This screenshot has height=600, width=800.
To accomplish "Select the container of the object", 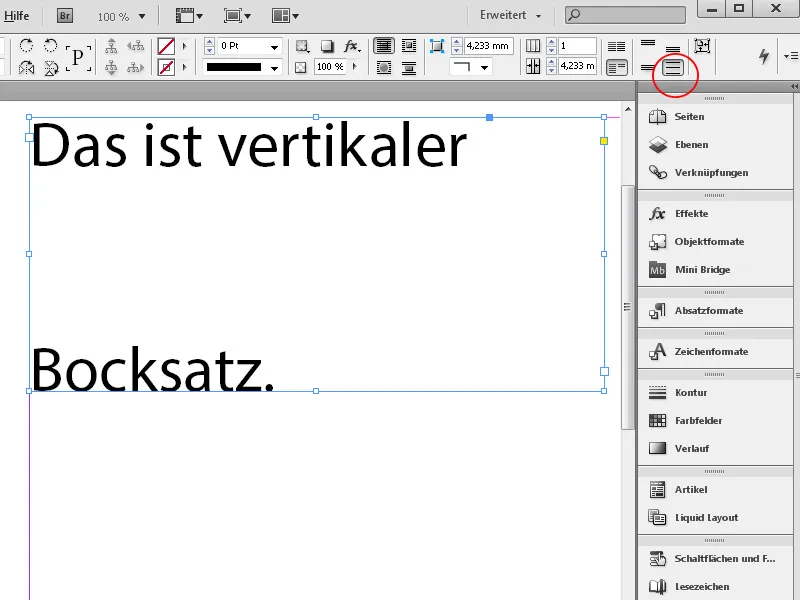I will (111, 46).
